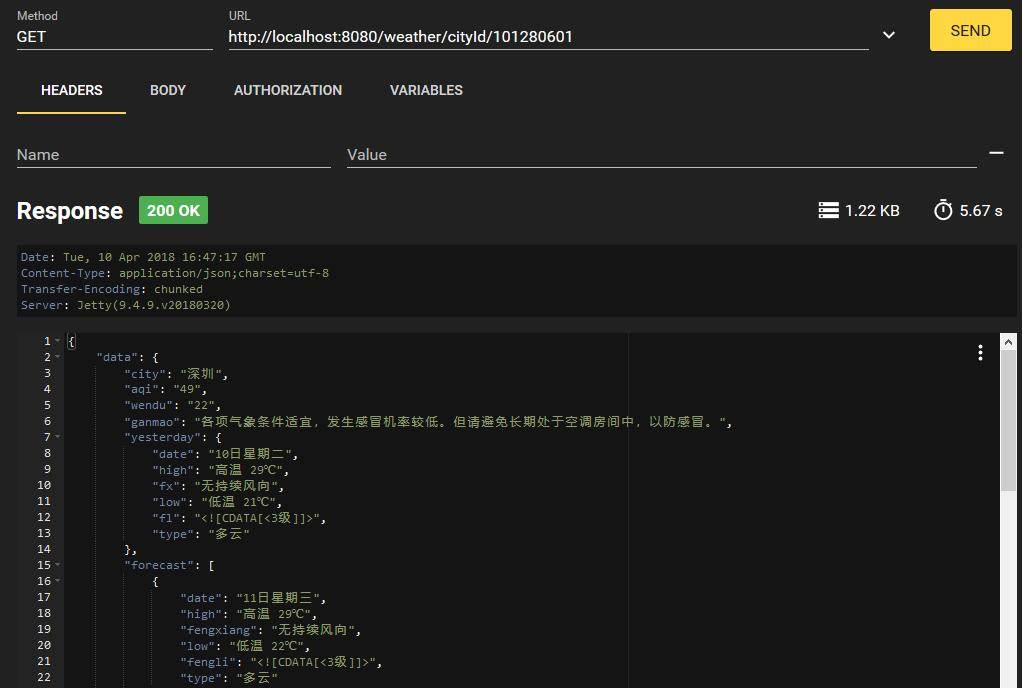Viewport: 1022px width, 688px height.
Task: Click the "fengli" key on line 21
Action: pyautogui.click(x=208, y=661)
